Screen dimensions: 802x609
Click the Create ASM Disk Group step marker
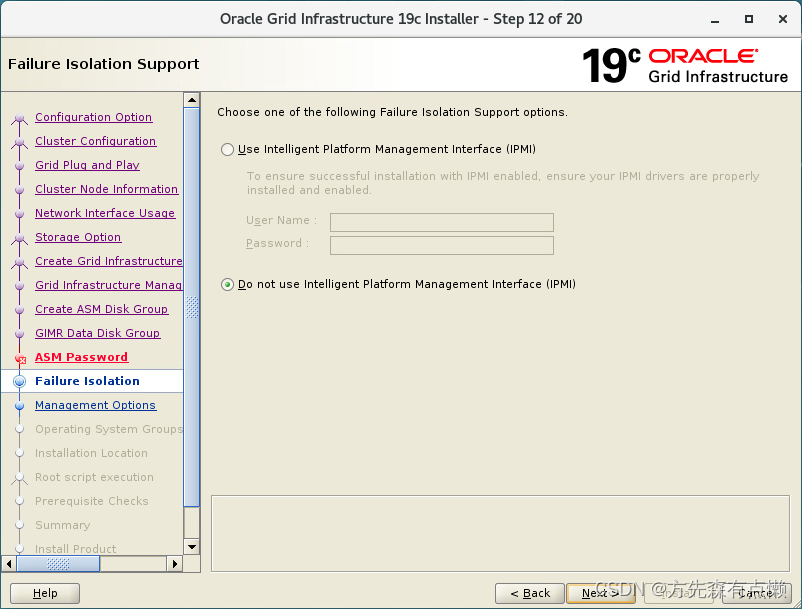(x=19, y=310)
